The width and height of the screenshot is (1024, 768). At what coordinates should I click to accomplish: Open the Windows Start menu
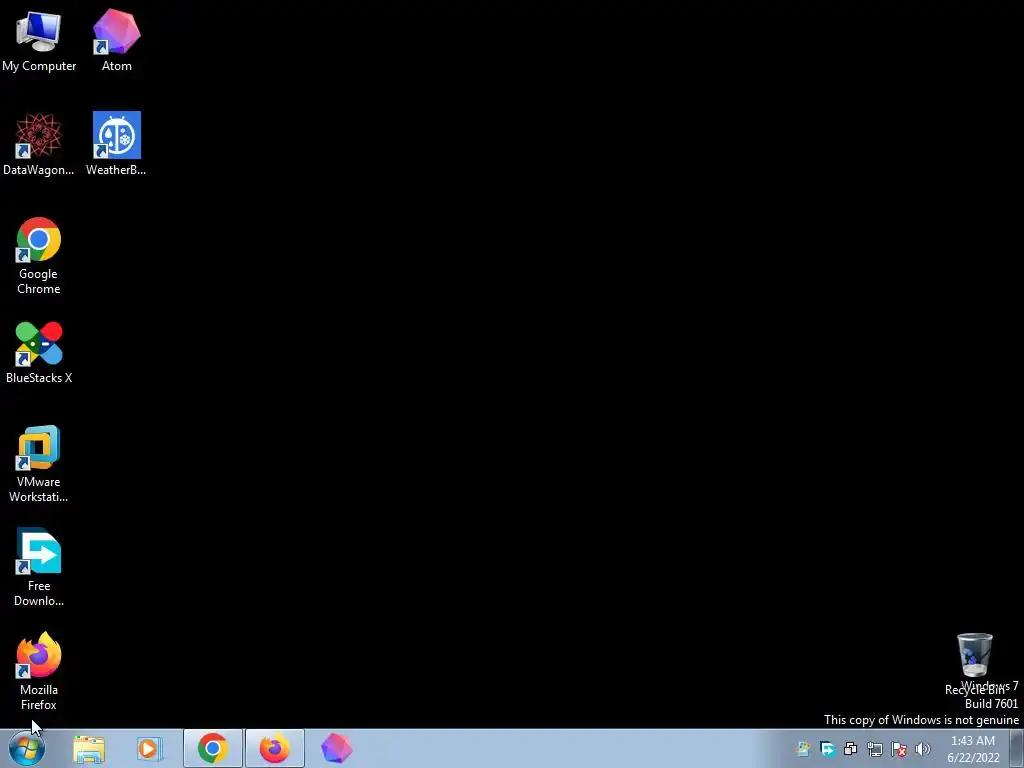coord(27,749)
